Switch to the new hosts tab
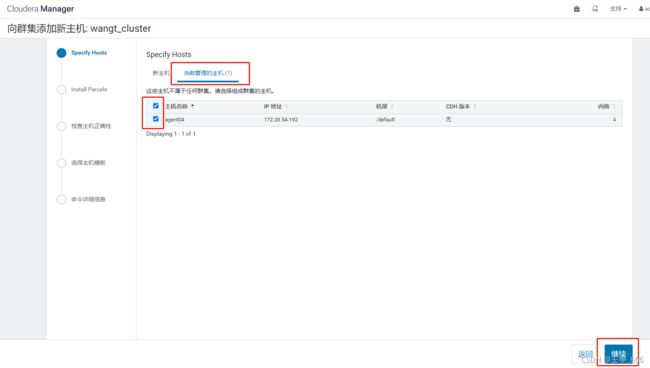650x368 pixels. coord(161,73)
